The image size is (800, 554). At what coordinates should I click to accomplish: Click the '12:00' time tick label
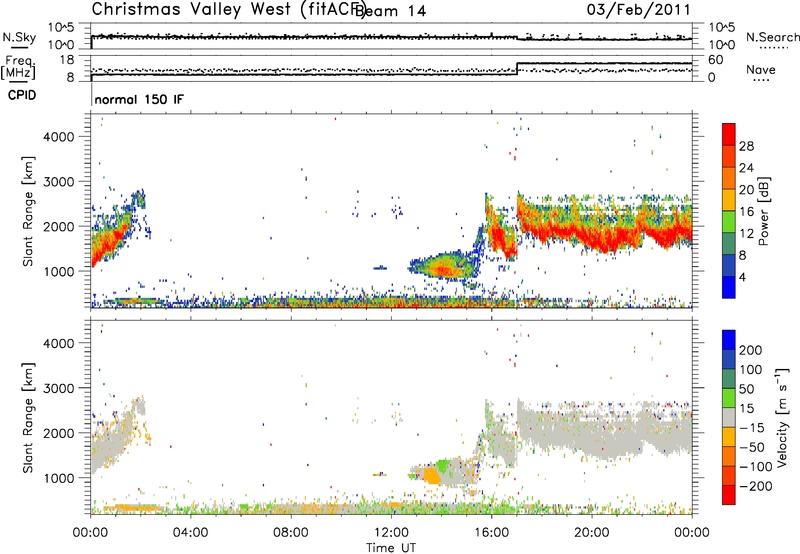point(391,533)
